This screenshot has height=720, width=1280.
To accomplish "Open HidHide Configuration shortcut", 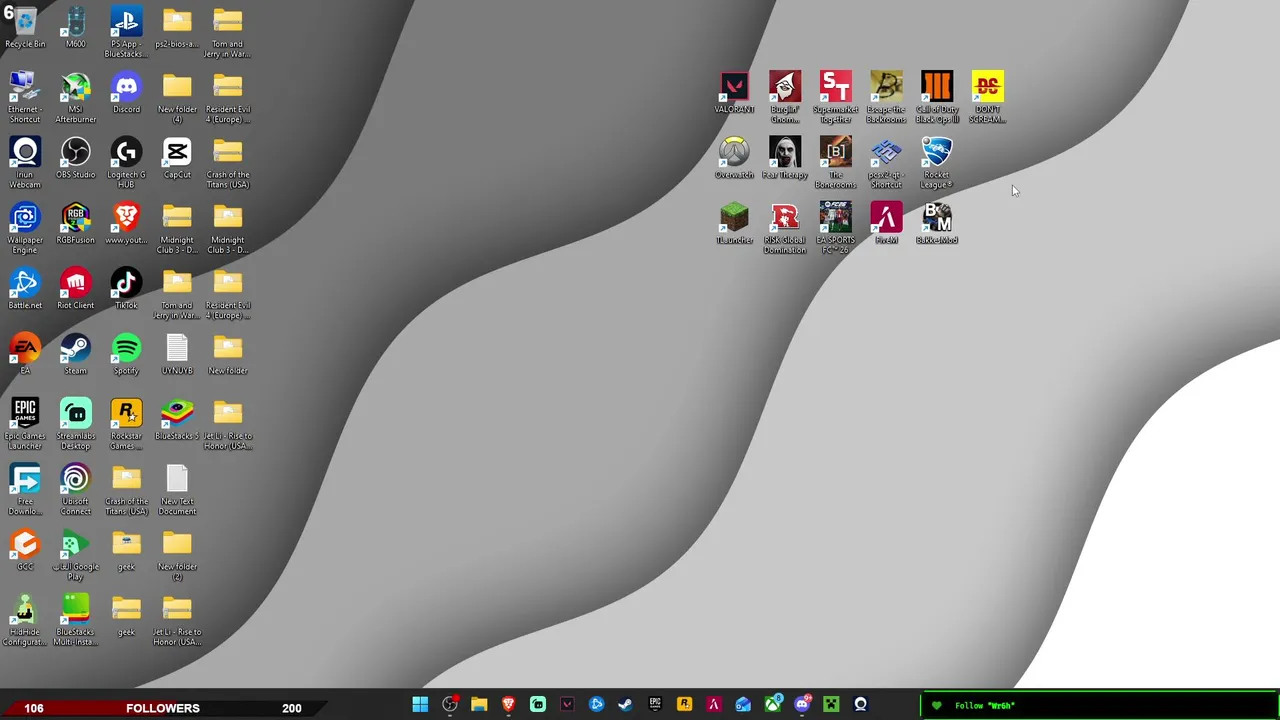I will [25, 620].
